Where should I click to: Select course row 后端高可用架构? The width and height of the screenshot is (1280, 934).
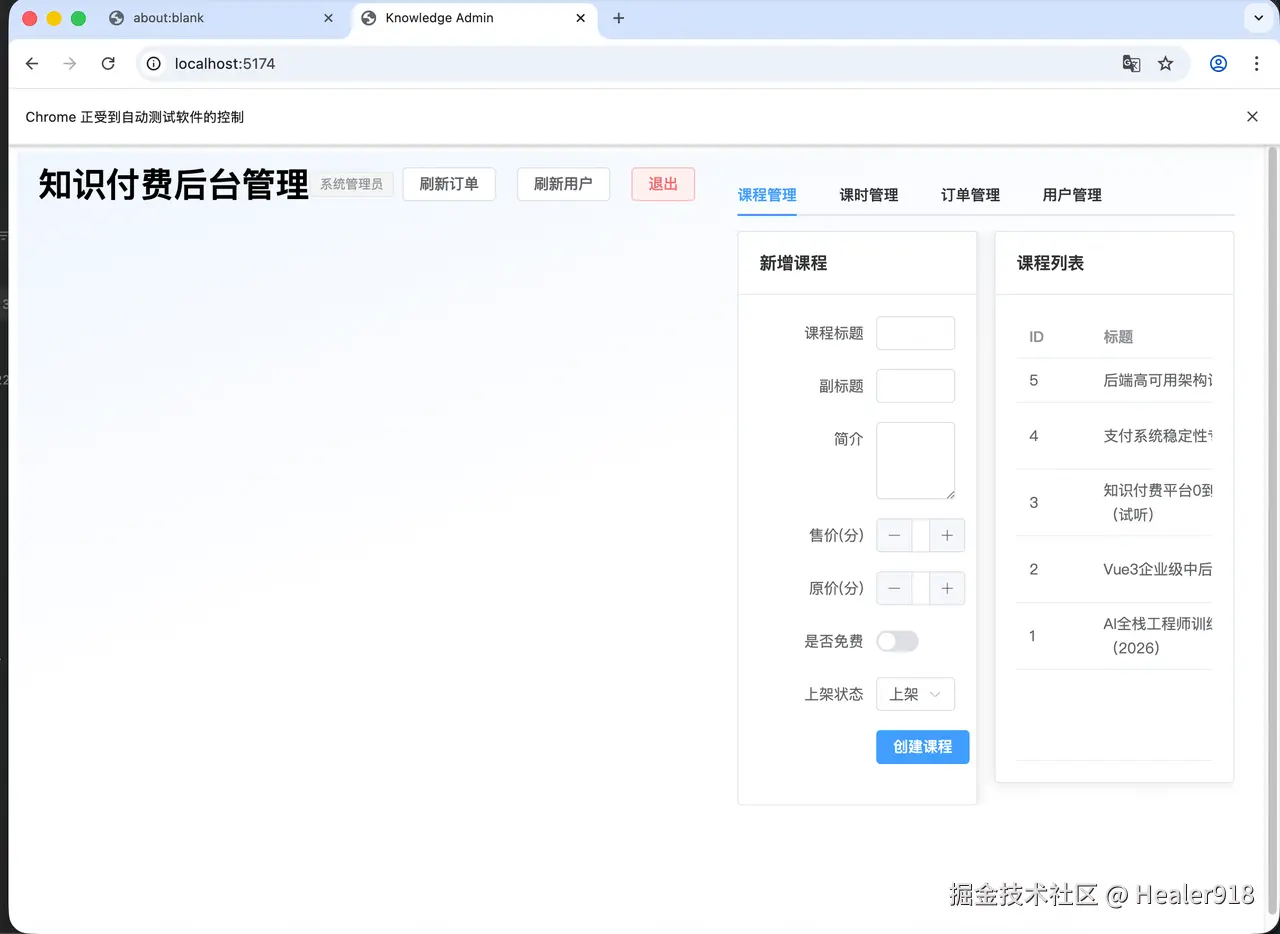pos(1114,380)
